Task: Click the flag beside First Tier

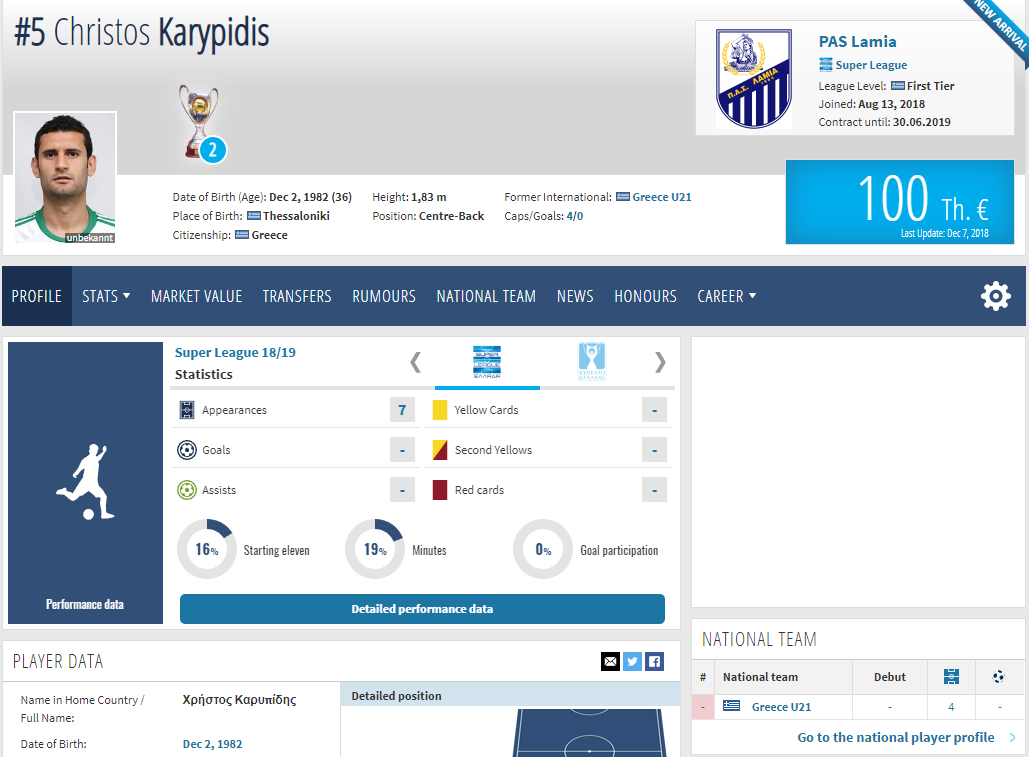Action: (898, 86)
